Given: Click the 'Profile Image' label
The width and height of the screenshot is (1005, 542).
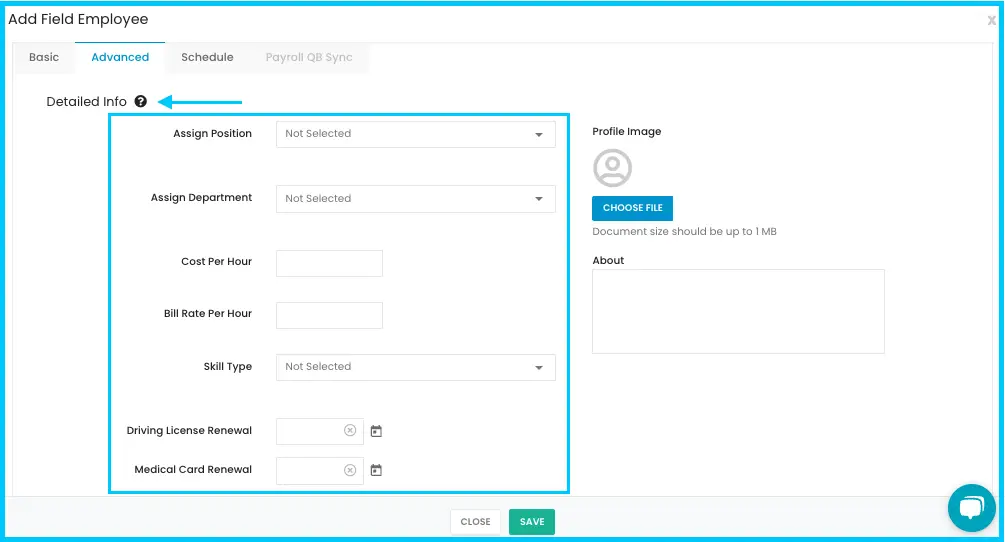Looking at the screenshot, I should pos(627,131).
